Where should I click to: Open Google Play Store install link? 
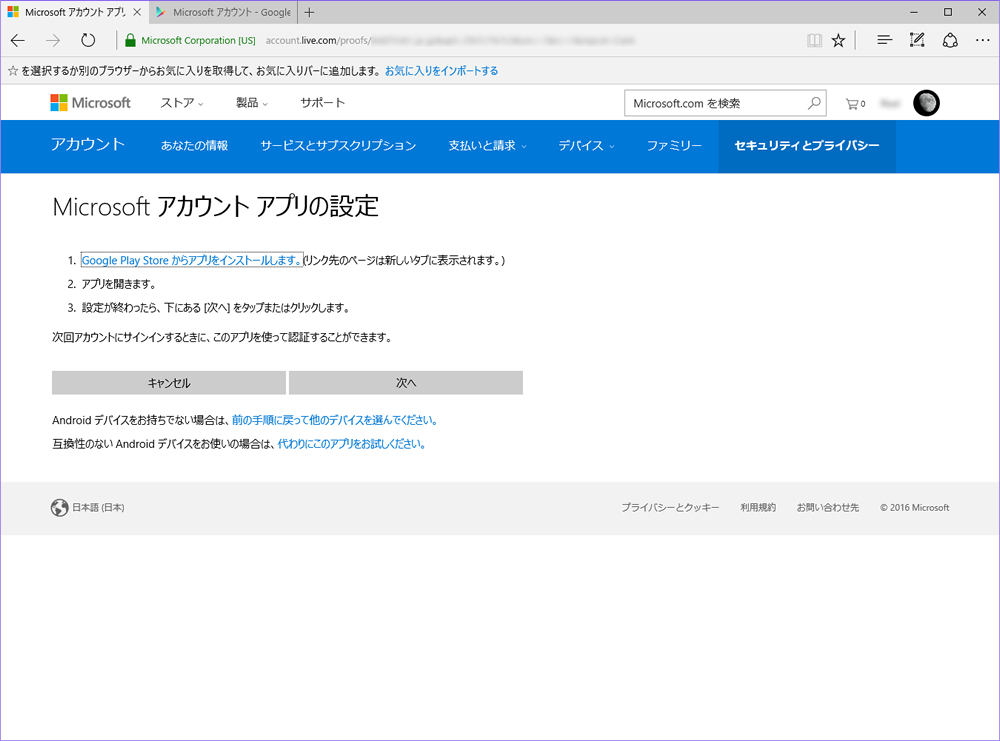coord(191,260)
